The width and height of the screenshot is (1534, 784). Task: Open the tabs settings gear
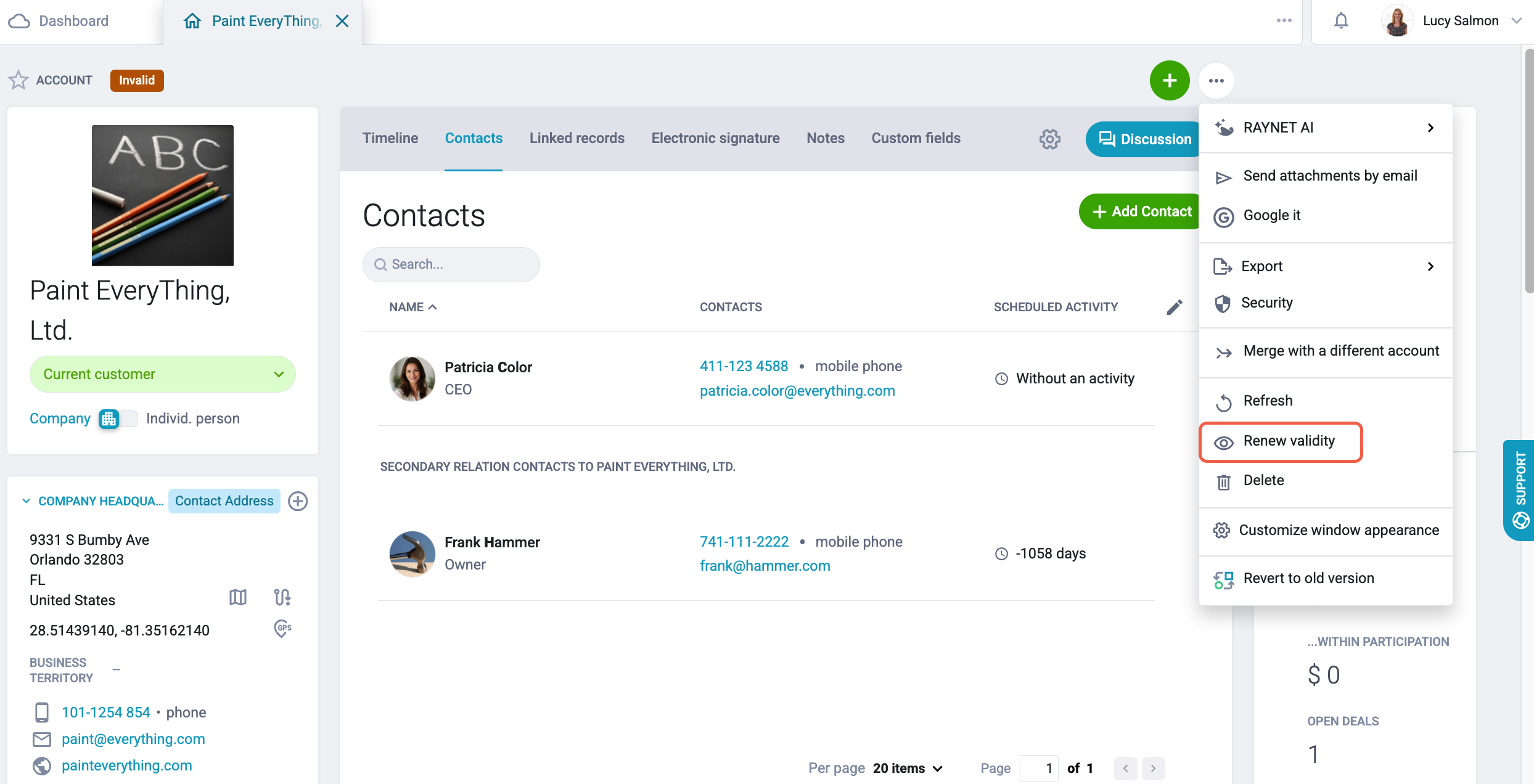click(x=1049, y=139)
